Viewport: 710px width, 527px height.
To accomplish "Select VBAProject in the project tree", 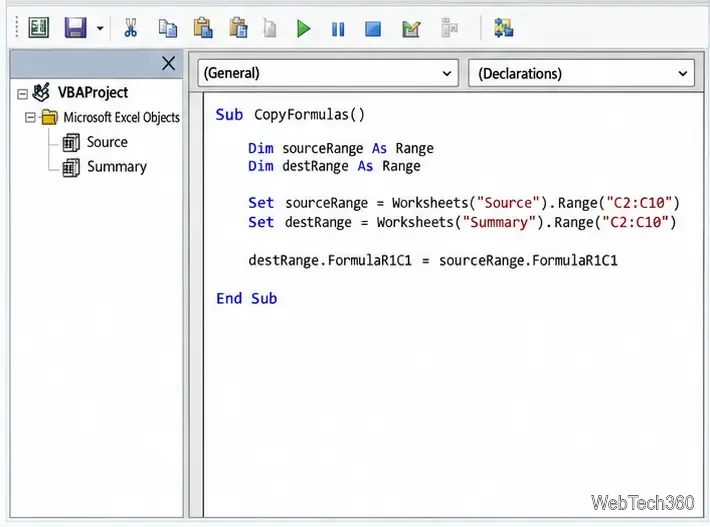I will tap(93, 92).
